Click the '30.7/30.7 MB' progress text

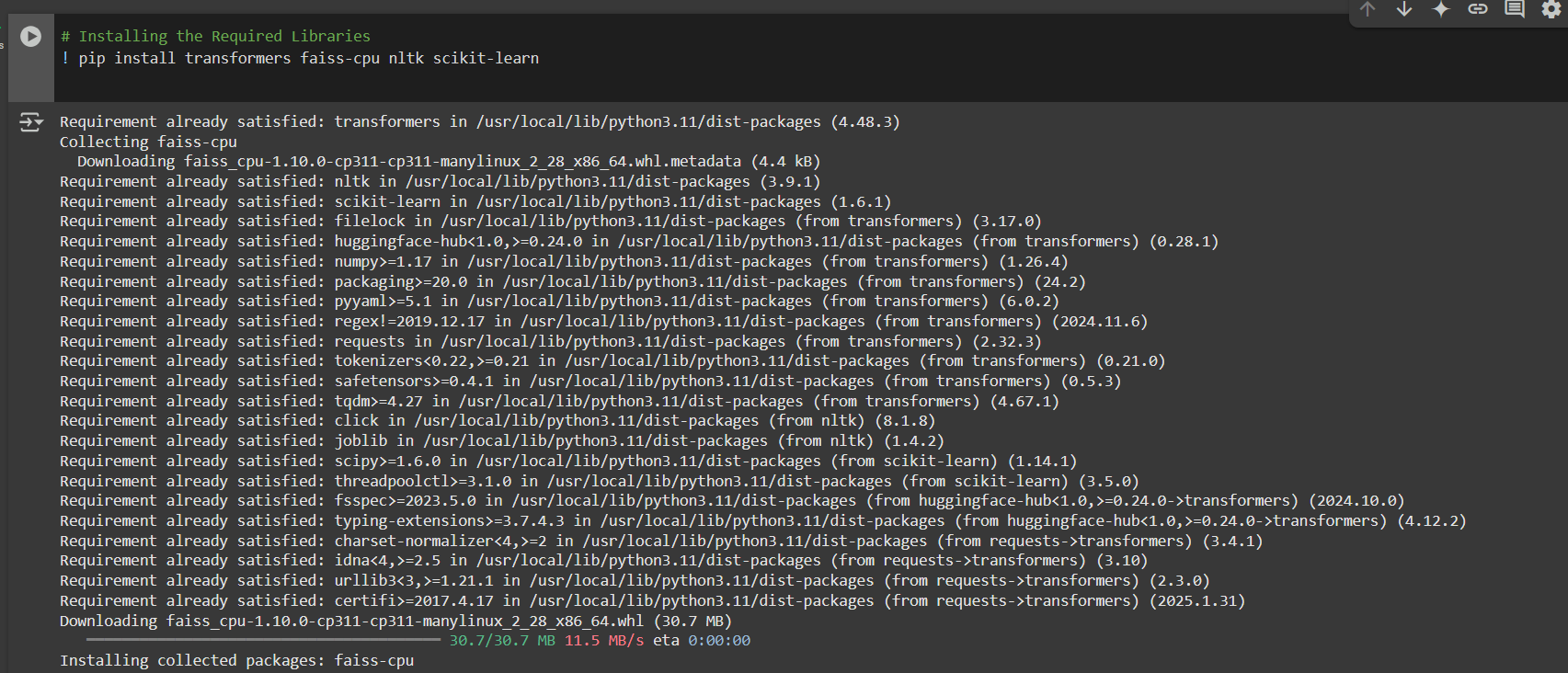pyautogui.click(x=502, y=641)
